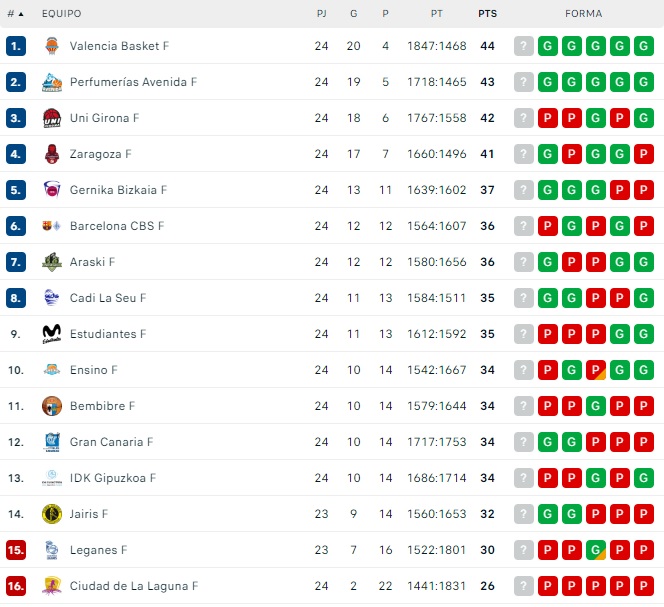Click the blue position 1 badge
The image size is (664, 607).
point(15,46)
